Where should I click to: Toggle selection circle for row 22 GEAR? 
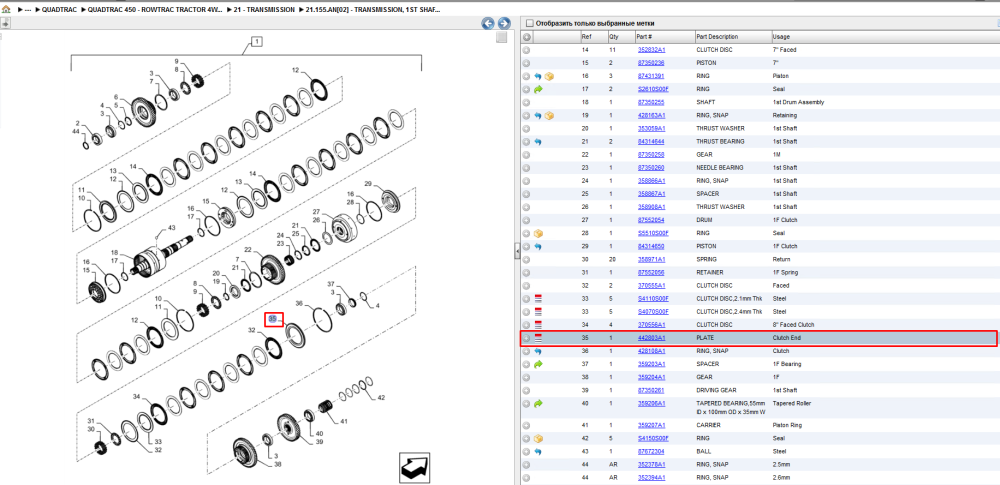click(x=526, y=154)
